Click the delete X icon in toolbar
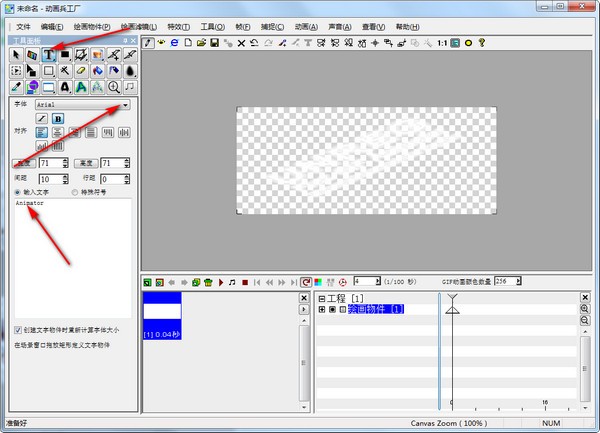Viewport: 600px width, 433px height. [241, 43]
